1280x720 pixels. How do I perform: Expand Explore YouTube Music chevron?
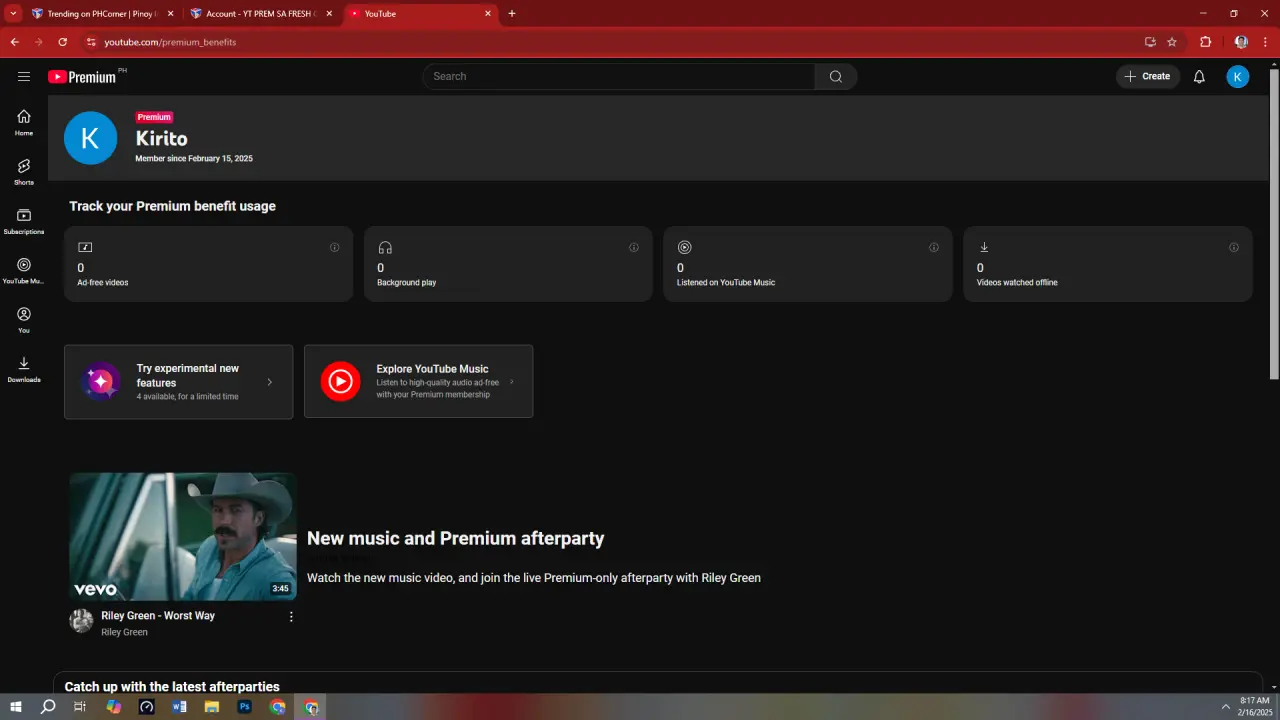512,382
